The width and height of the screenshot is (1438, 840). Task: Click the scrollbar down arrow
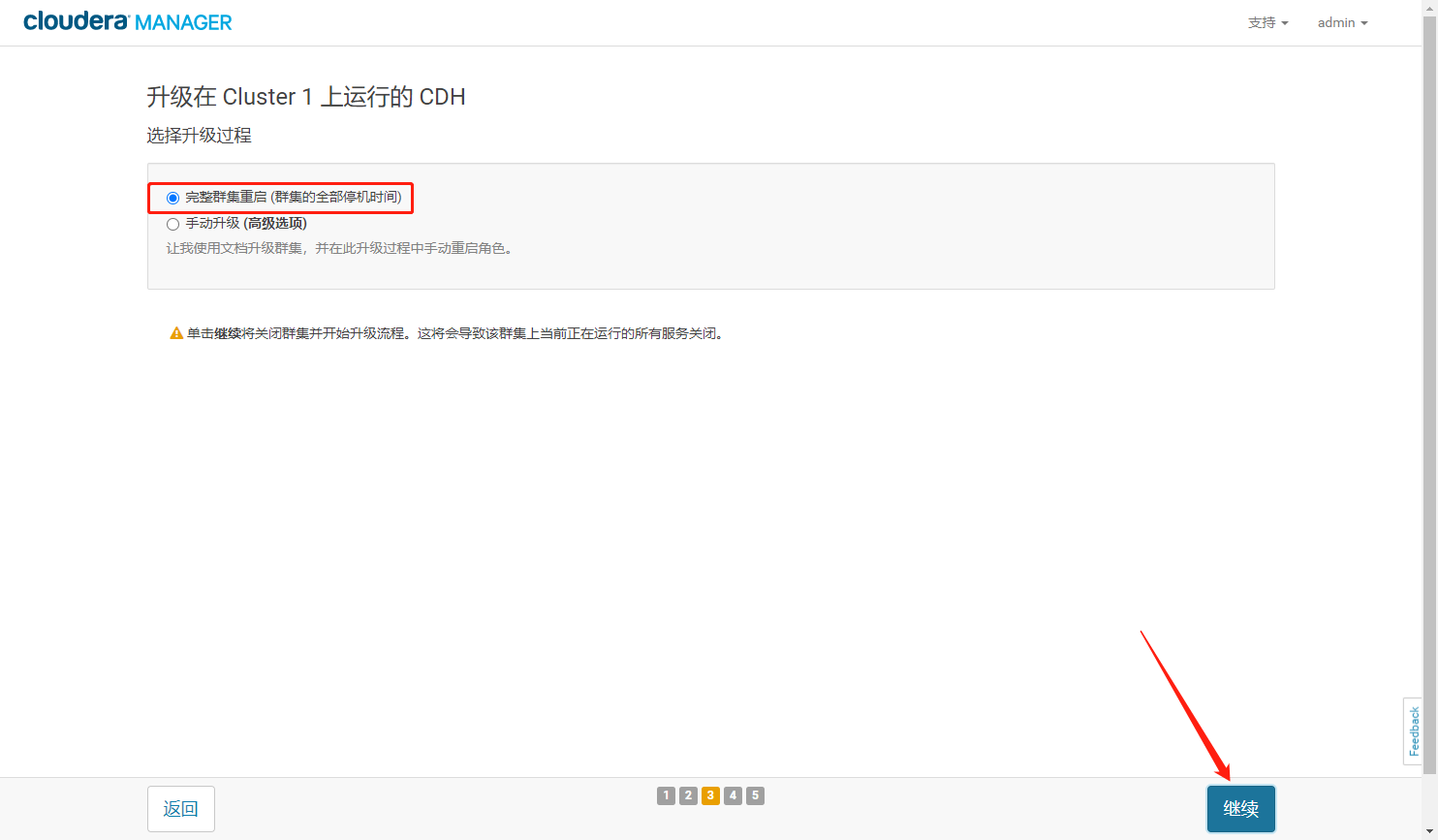tap(1429, 832)
